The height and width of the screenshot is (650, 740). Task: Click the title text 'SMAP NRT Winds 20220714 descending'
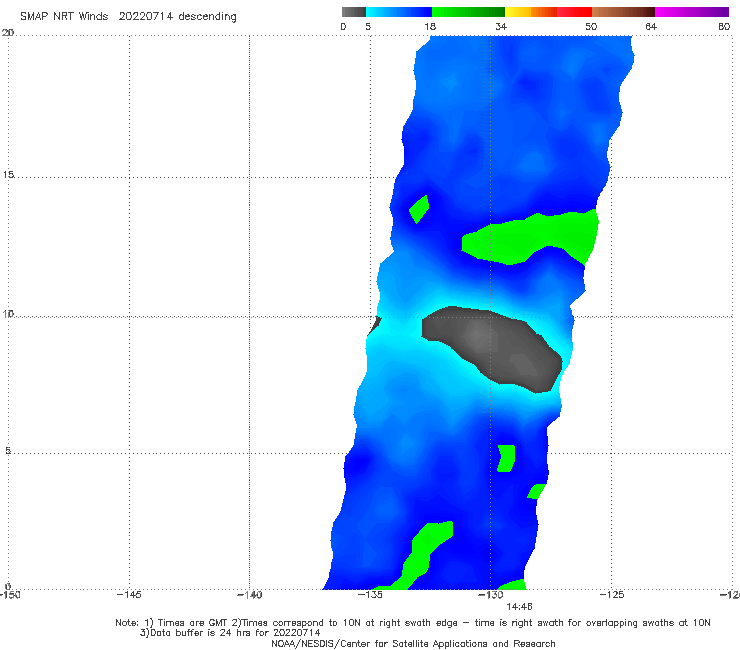point(128,16)
